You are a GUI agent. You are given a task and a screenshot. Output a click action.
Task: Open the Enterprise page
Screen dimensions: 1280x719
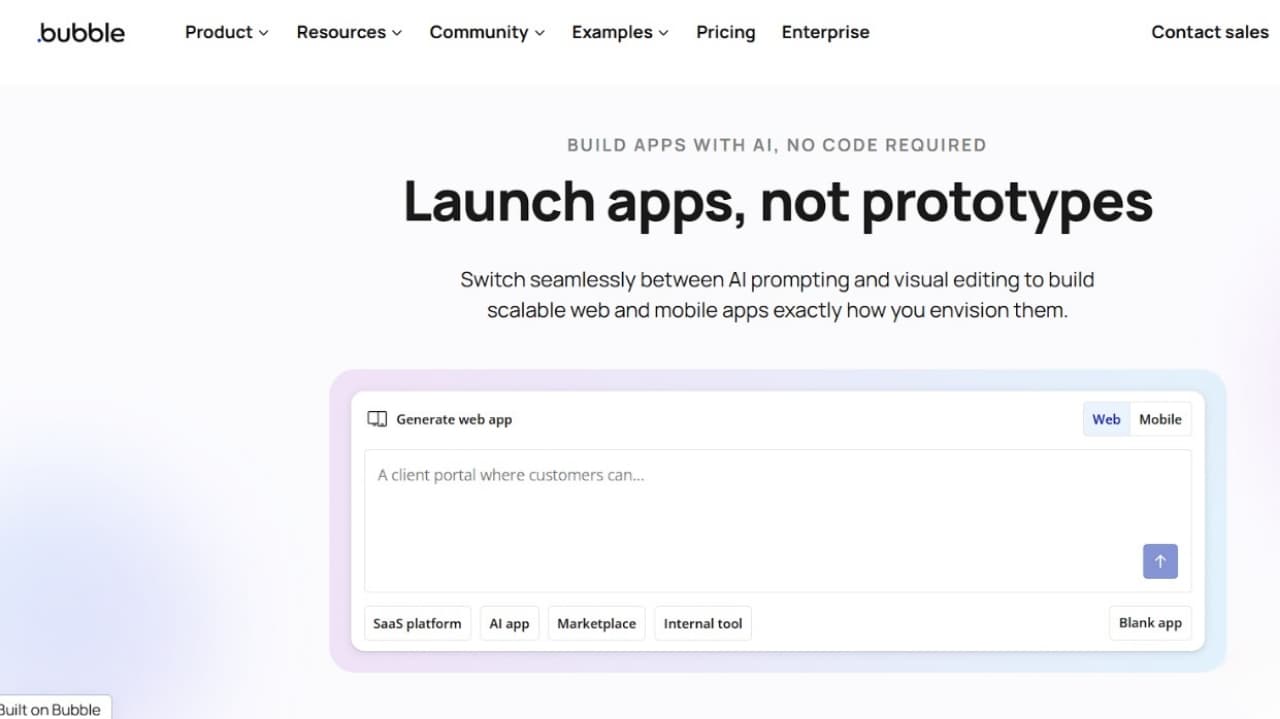tap(826, 32)
